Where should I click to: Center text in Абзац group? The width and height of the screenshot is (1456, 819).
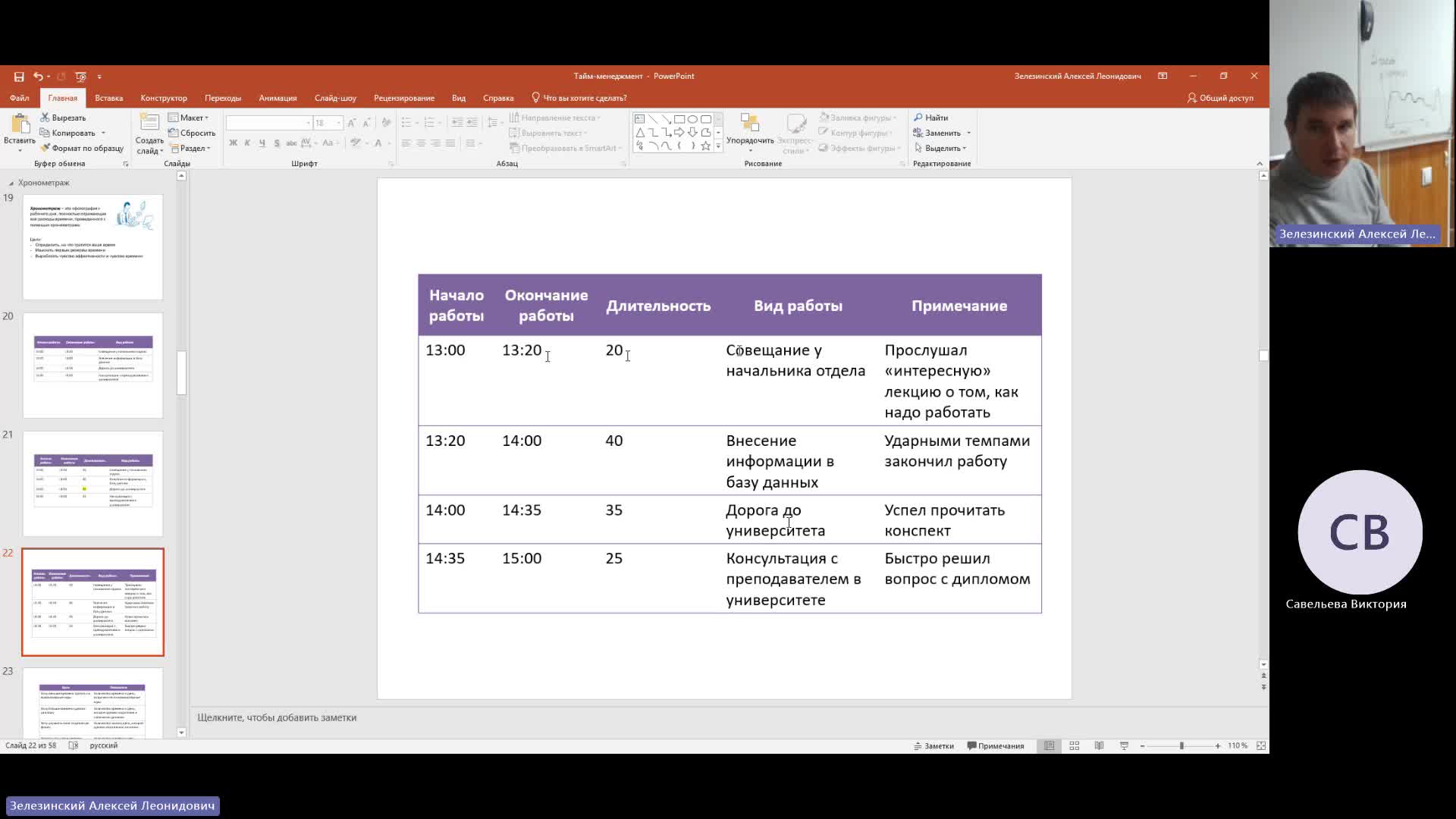(x=421, y=143)
